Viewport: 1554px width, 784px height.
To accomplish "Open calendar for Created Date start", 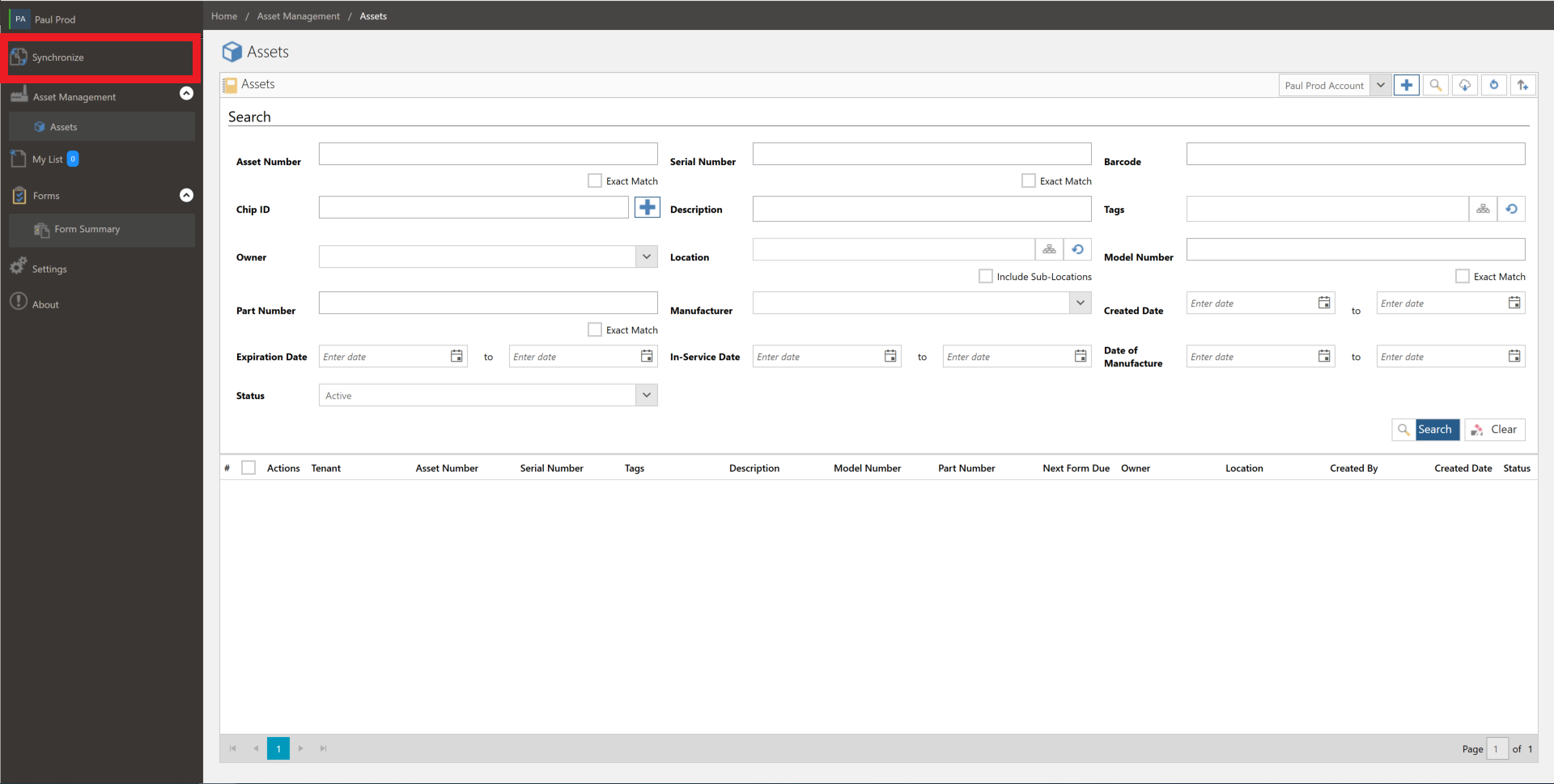I will (1324, 303).
